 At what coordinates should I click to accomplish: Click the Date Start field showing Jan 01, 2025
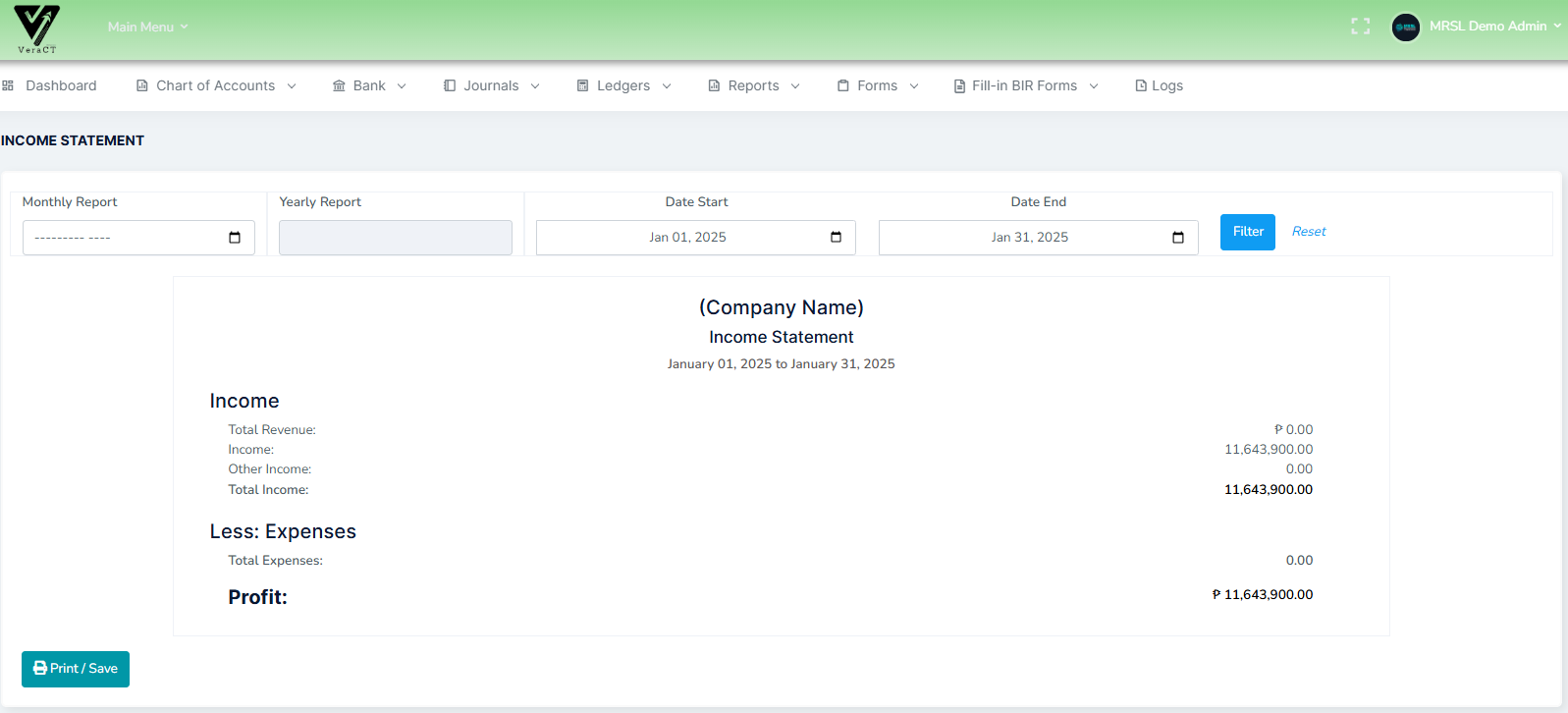pos(696,237)
